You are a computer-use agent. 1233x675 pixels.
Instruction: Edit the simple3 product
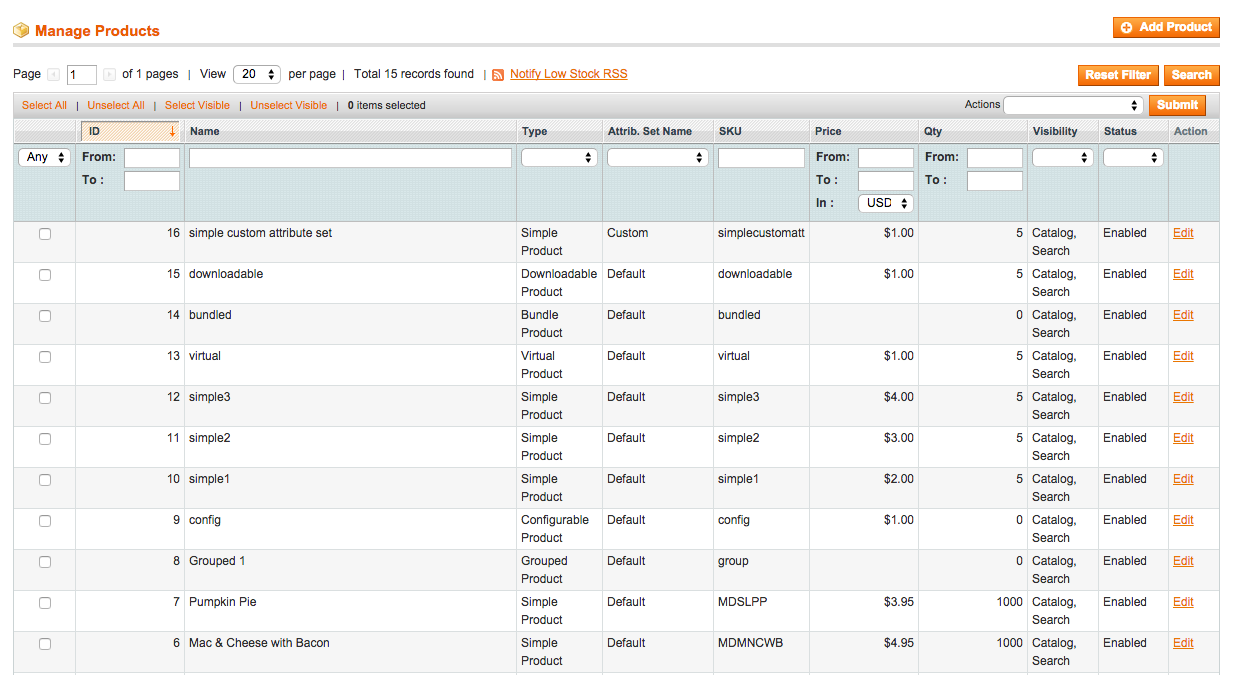[x=1183, y=397]
